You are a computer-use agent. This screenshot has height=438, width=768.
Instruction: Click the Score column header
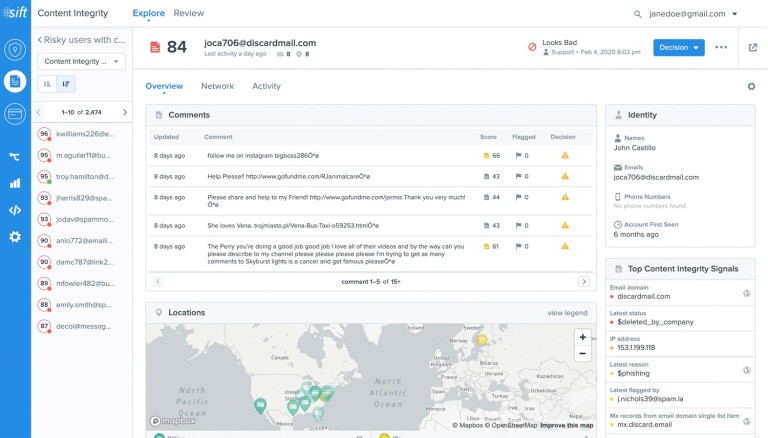pyautogui.click(x=488, y=137)
